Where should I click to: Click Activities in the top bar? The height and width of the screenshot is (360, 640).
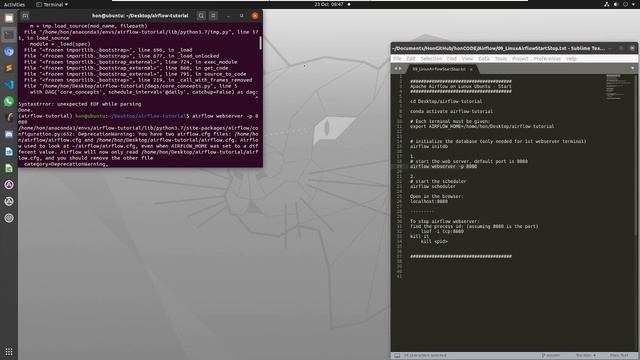click(14, 4)
